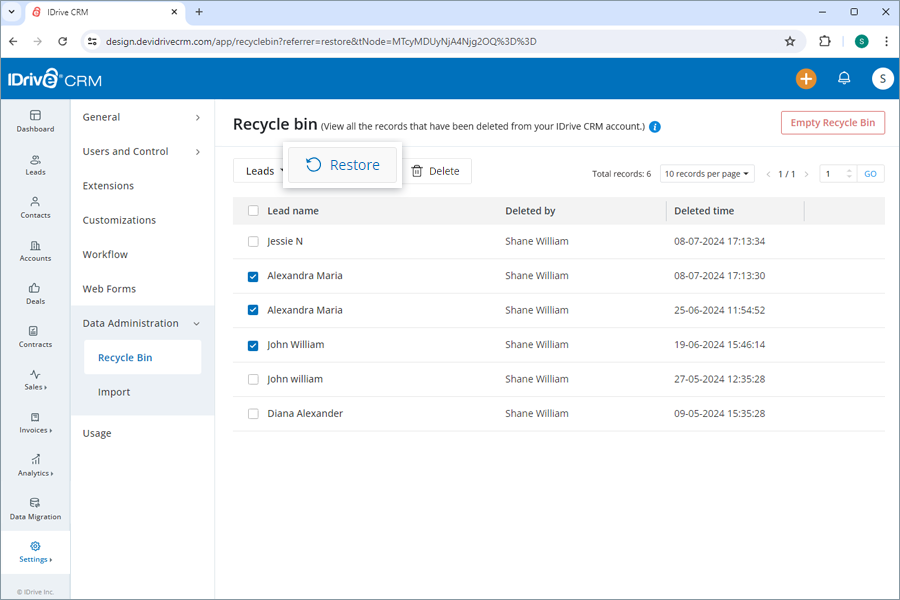Screen dimensions: 900x600
Task: Open the Contracts module
Action: click(x=34, y=337)
